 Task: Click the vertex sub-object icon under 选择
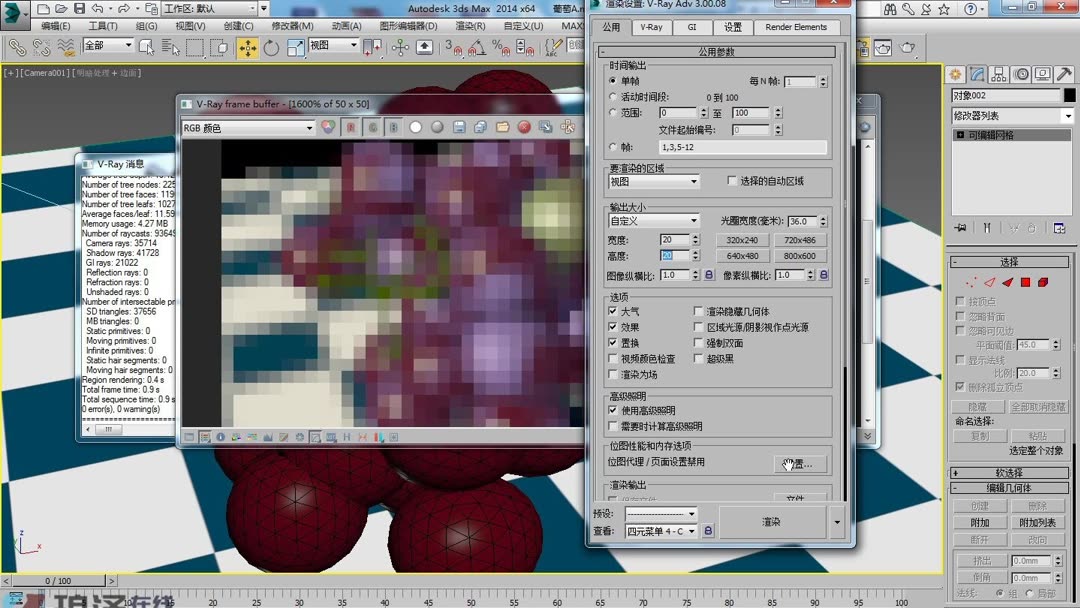pos(971,282)
